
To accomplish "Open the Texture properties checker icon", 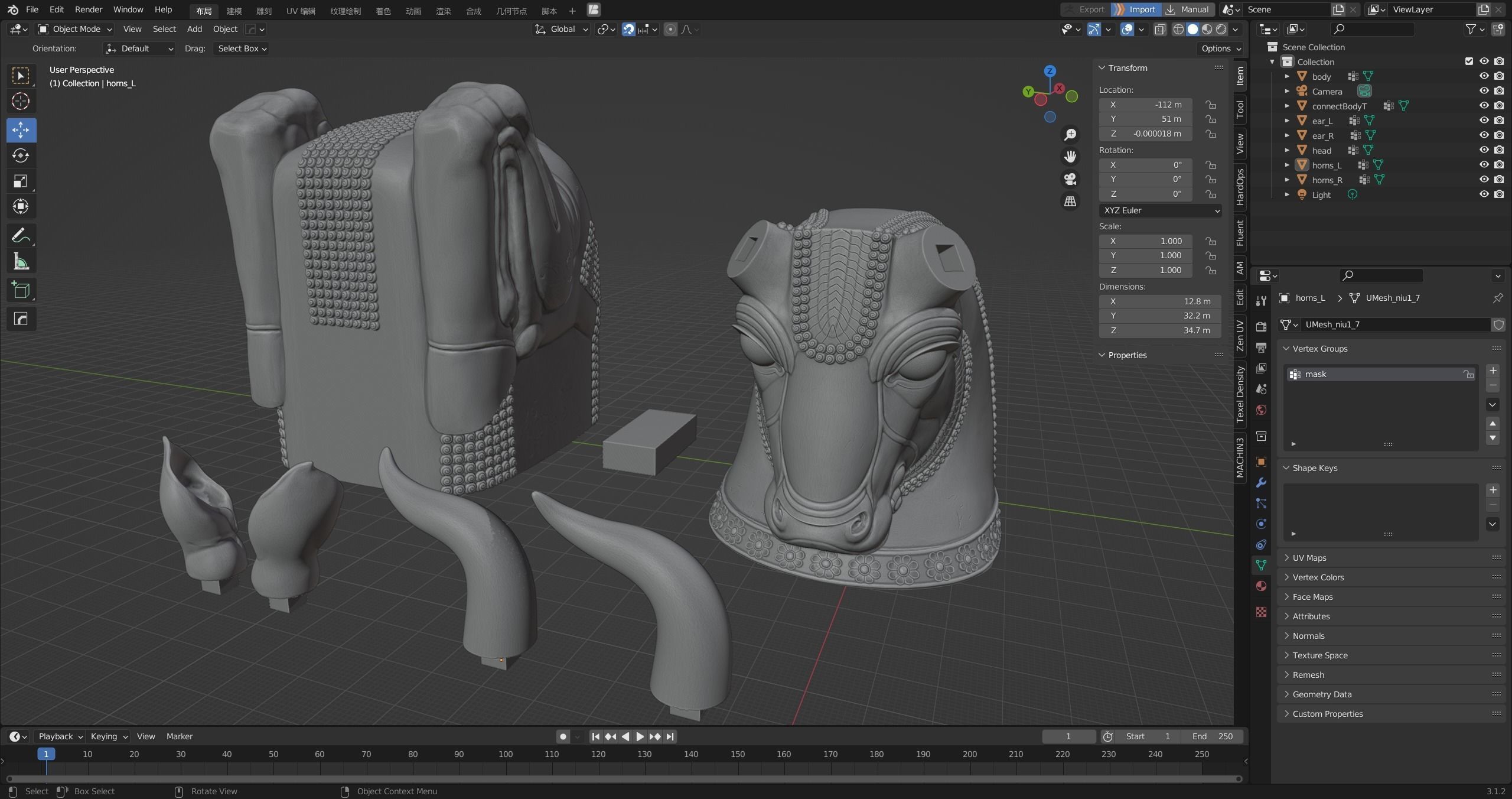I will (1261, 612).
